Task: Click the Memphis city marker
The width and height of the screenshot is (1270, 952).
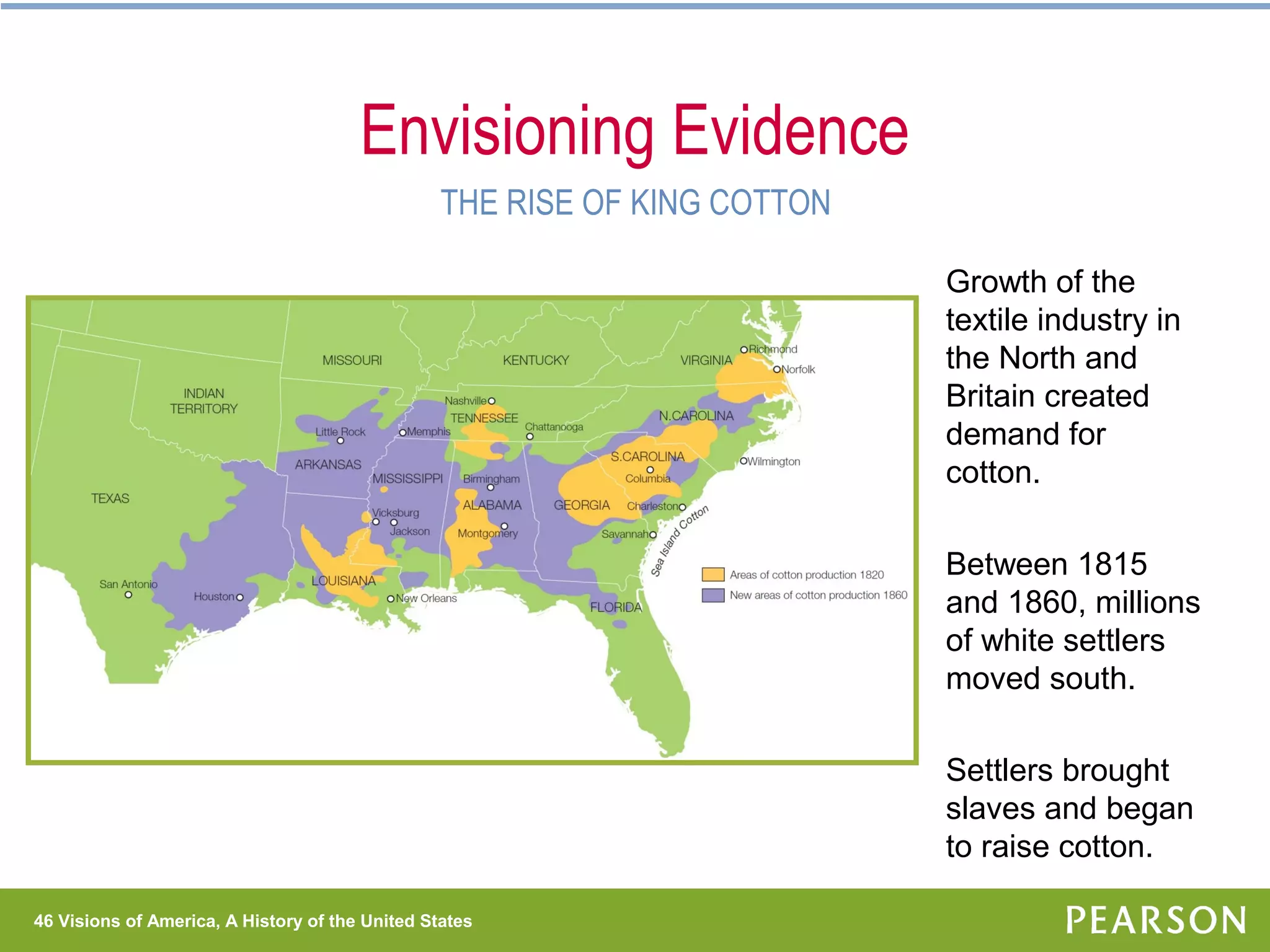Action: click(x=402, y=433)
